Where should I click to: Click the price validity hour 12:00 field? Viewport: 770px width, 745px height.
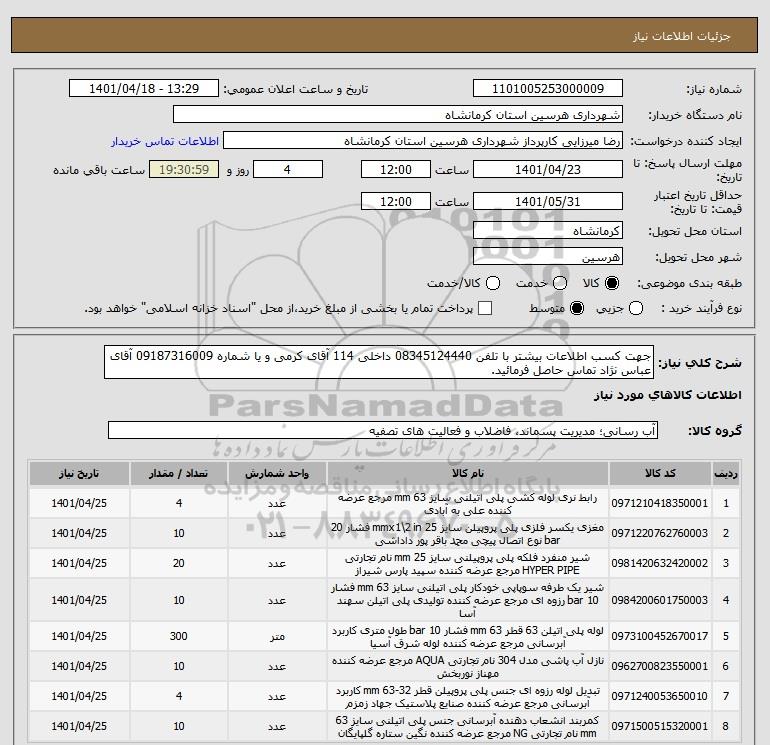click(x=395, y=201)
